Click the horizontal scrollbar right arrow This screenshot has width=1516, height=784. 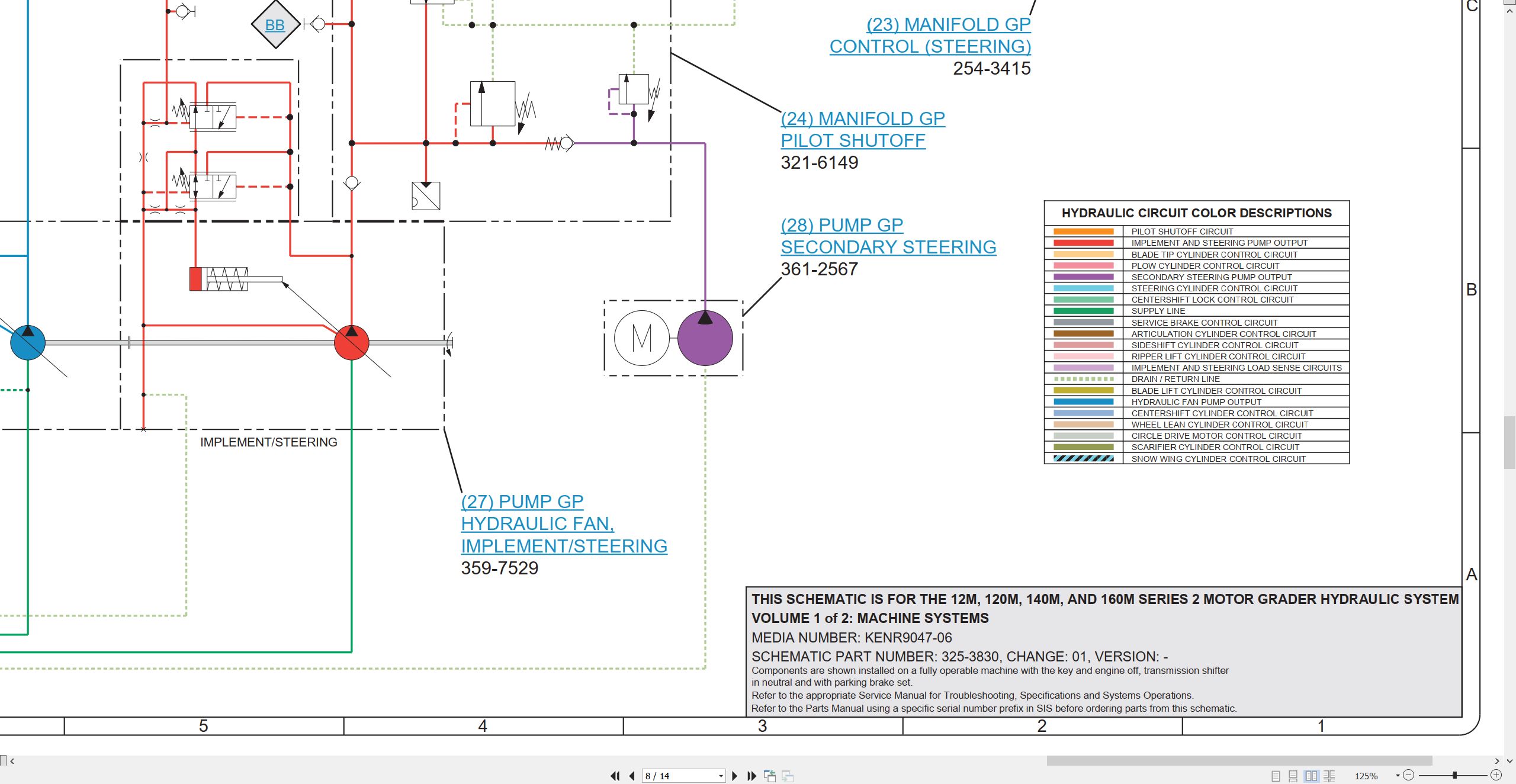(x=1497, y=761)
